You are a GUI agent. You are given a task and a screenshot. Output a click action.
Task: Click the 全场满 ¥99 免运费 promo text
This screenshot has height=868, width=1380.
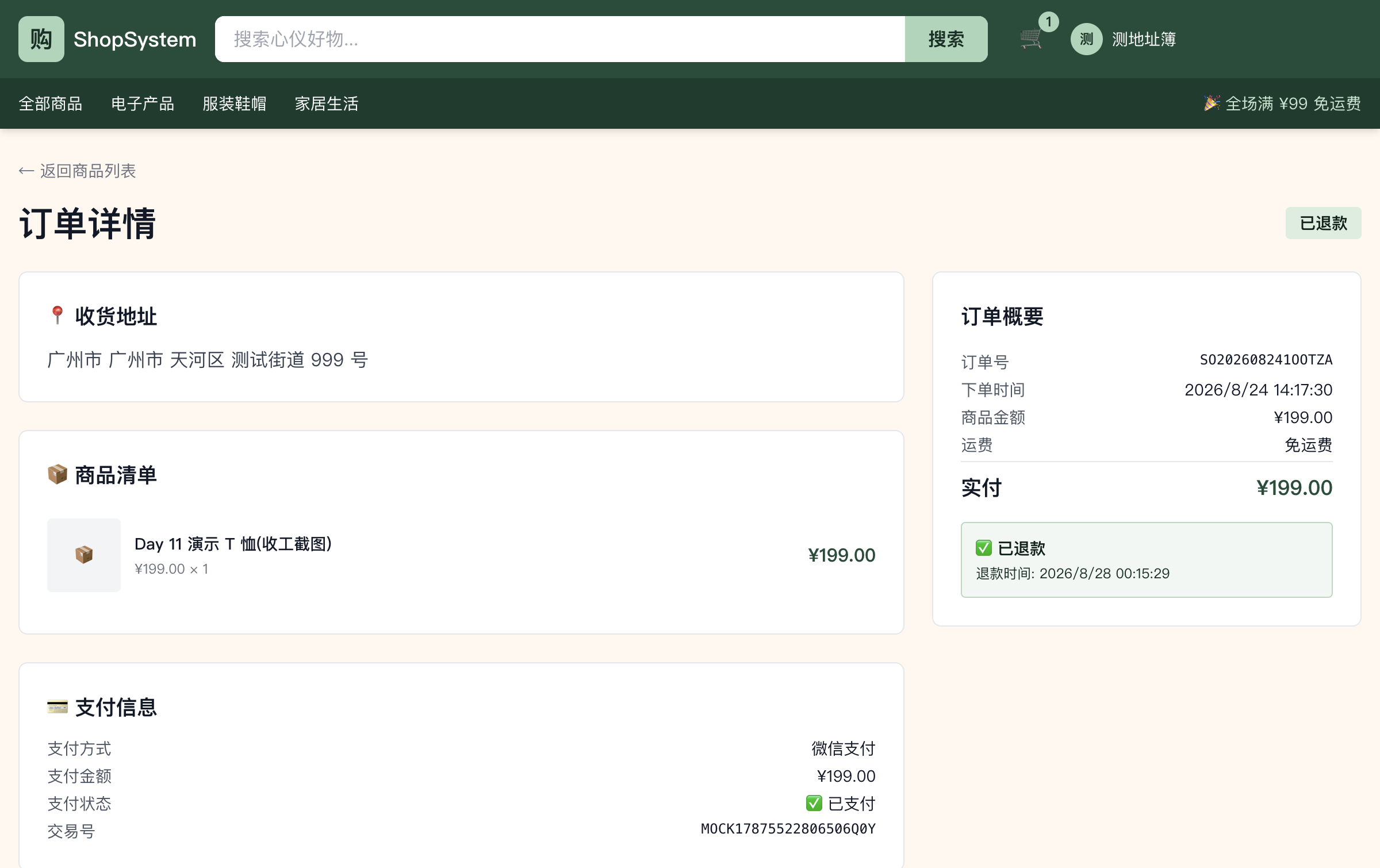click(x=1293, y=103)
